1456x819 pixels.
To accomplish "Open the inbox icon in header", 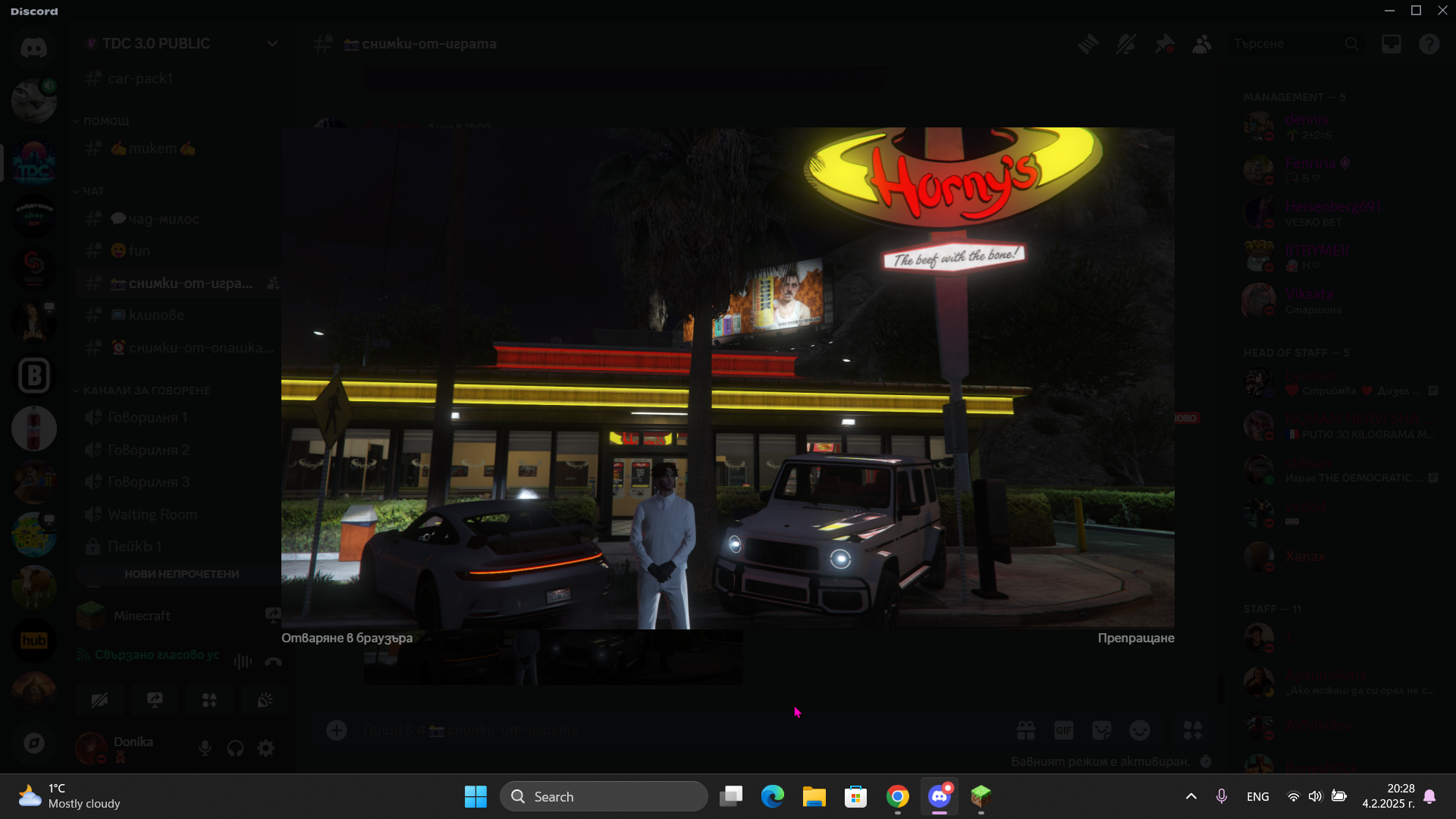I will point(1391,44).
